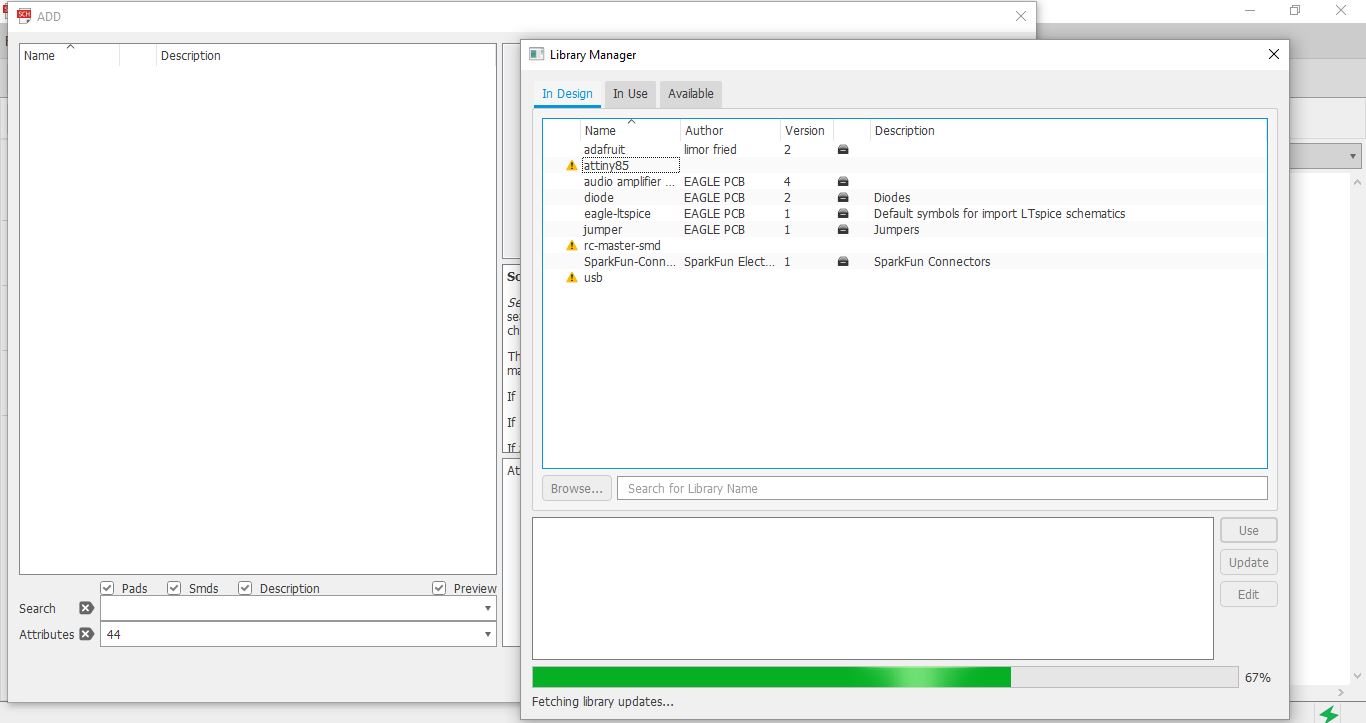Select the audio amplifier library name
Viewport: 1366px width, 723px height.
(x=629, y=182)
